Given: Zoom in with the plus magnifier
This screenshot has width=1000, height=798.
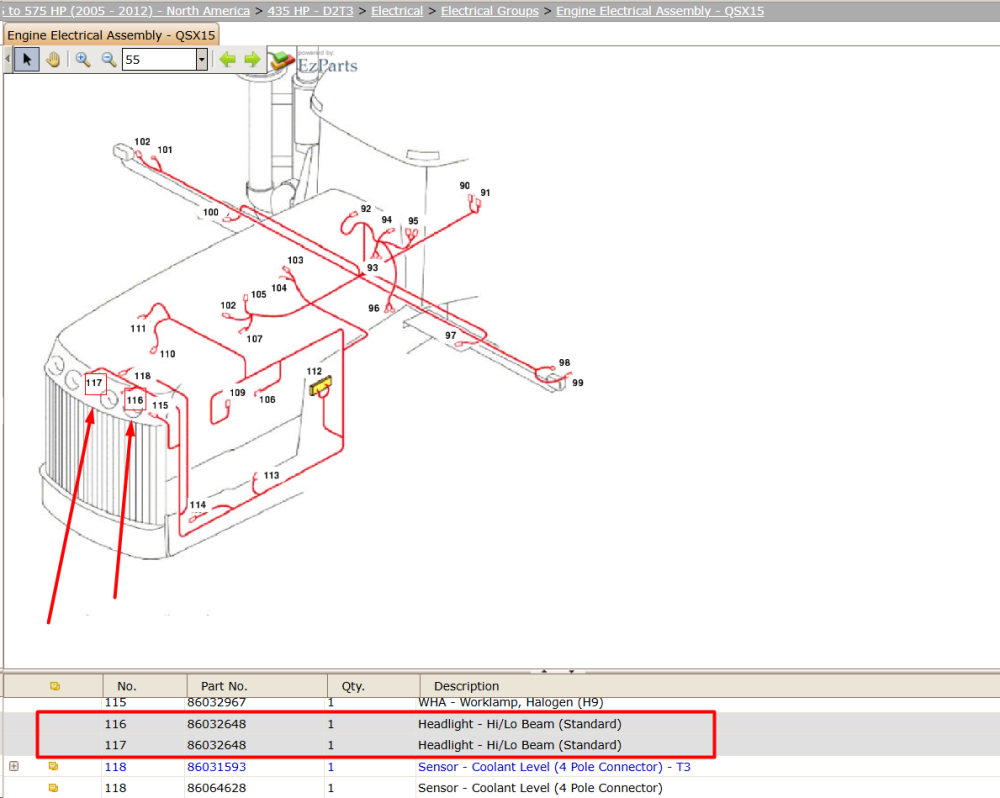Looking at the screenshot, I should coord(82,59).
